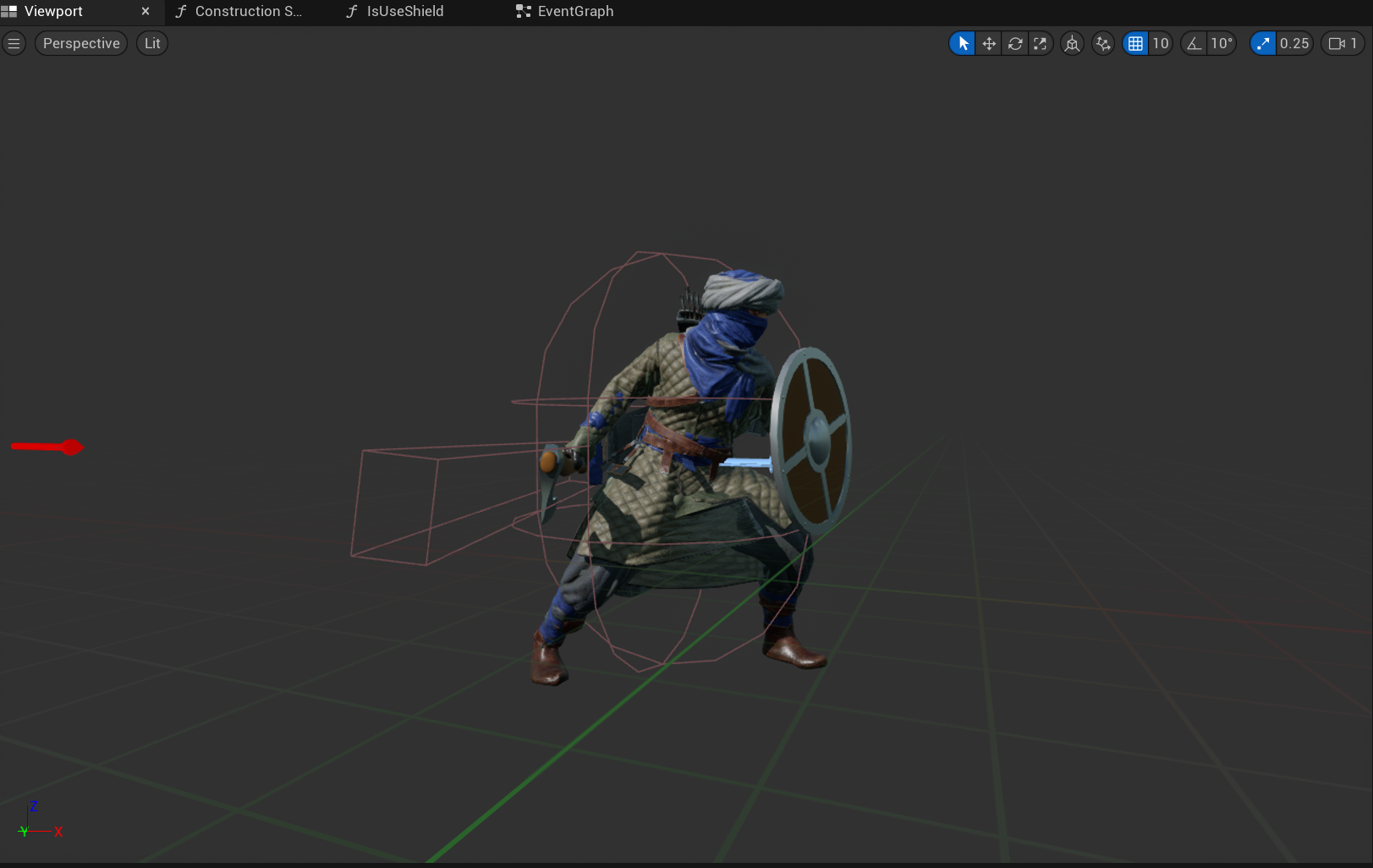Toggle grid snapping on or off
1373x868 pixels.
[1135, 43]
